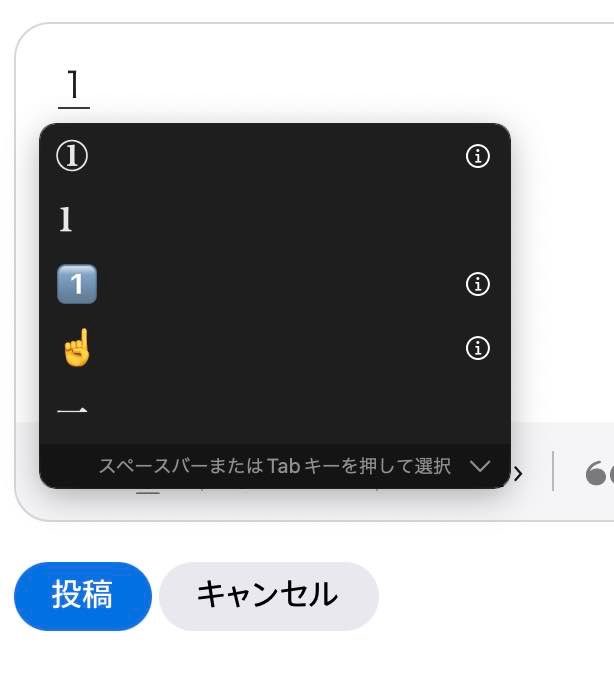Viewport: 614px width, 684px height.
Task: Choose the blue keycap 1 emoji candidate
Action: 77,284
